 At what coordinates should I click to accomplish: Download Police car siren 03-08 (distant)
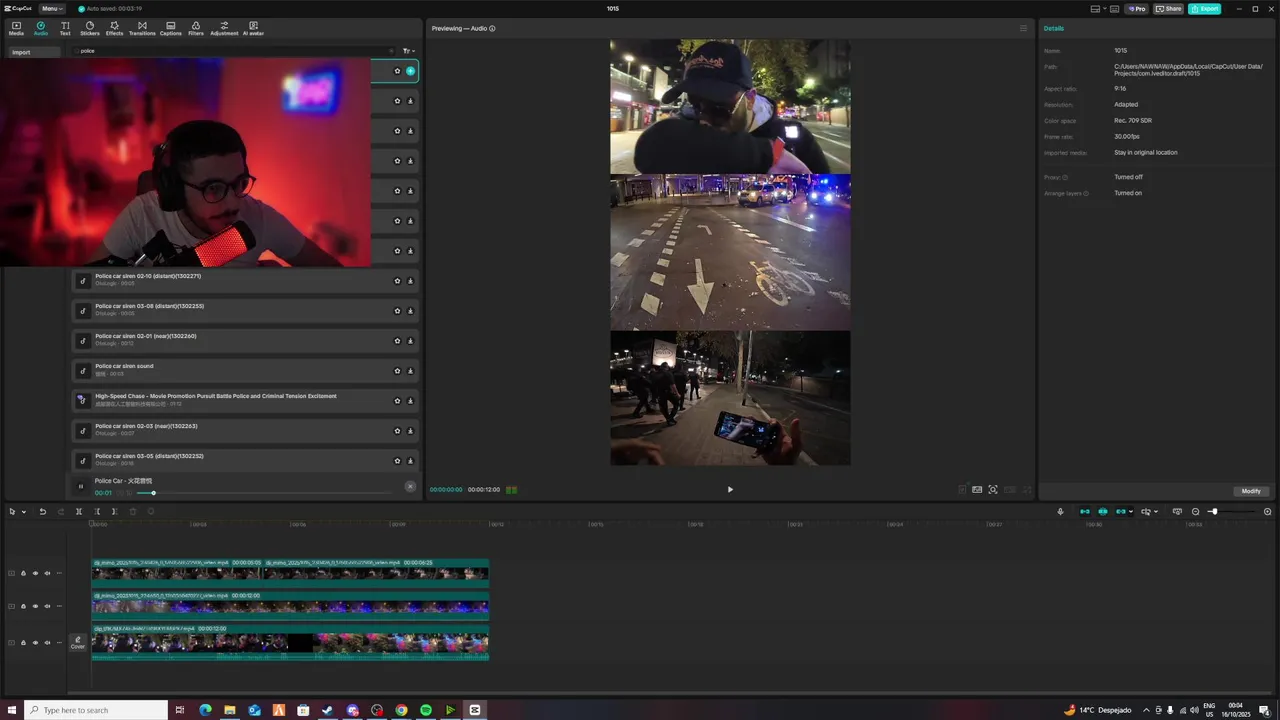click(410, 311)
